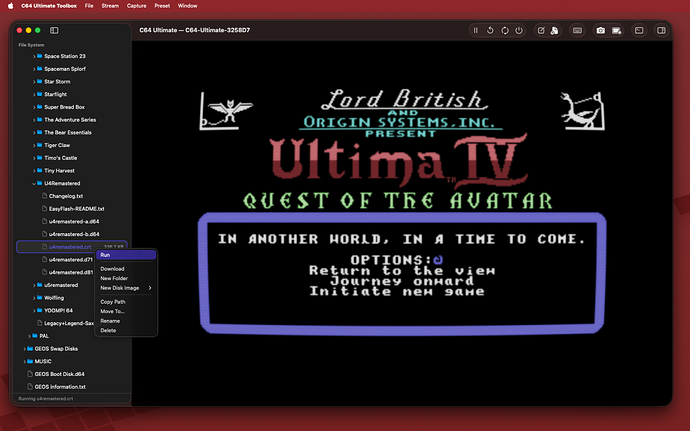Open the Window menu
Image resolution: width=690 pixels, height=431 pixels.
[x=187, y=6]
